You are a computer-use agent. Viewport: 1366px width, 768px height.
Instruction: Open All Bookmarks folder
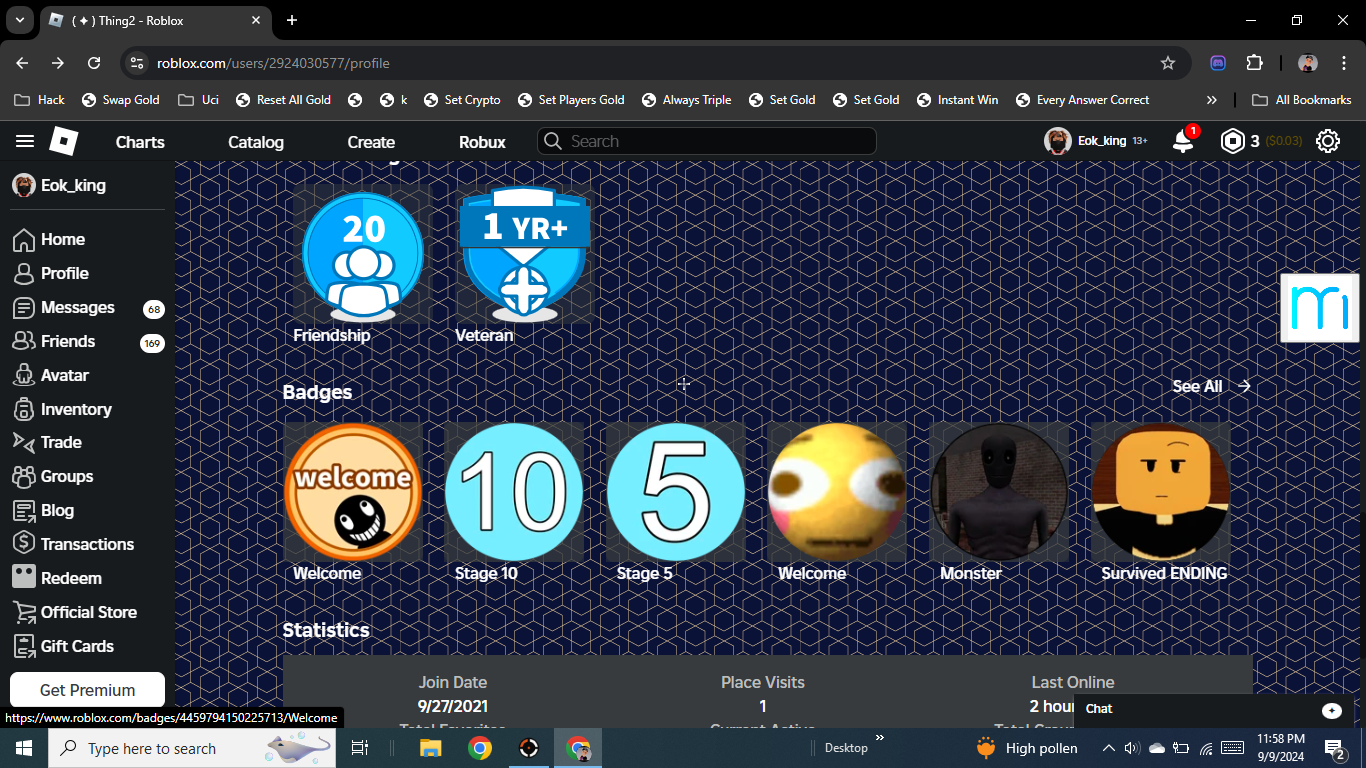(1302, 100)
